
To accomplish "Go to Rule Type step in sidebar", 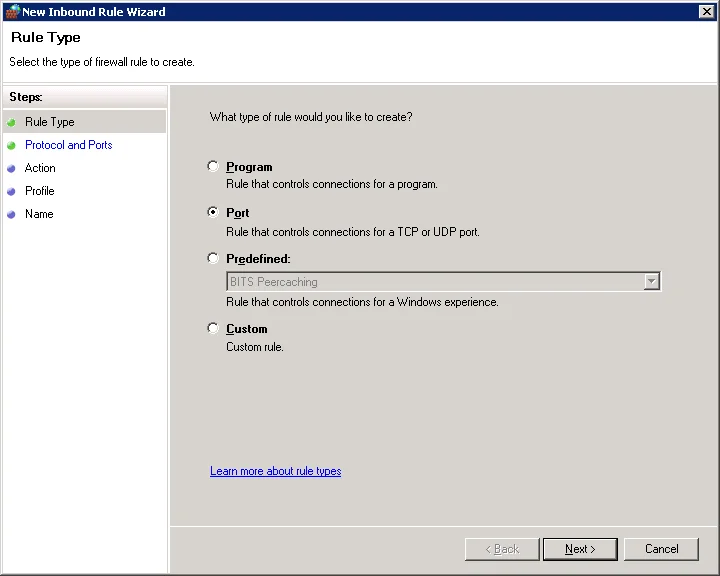I will (x=50, y=122).
